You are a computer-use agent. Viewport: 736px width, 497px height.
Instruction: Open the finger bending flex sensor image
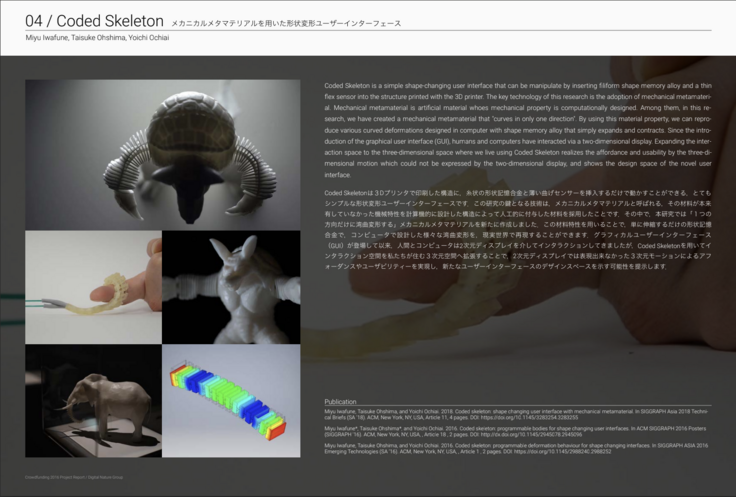(x=93, y=286)
